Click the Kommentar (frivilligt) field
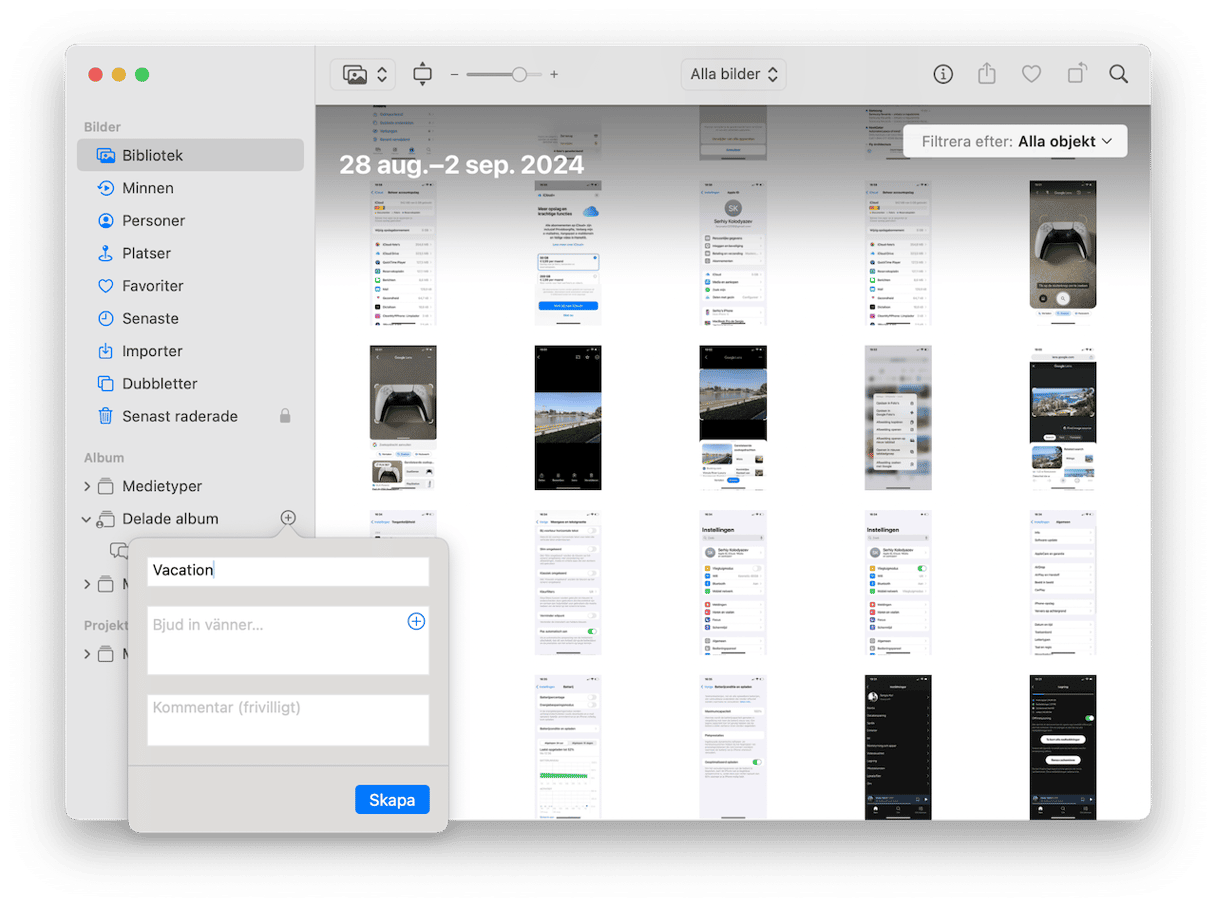 (288, 720)
